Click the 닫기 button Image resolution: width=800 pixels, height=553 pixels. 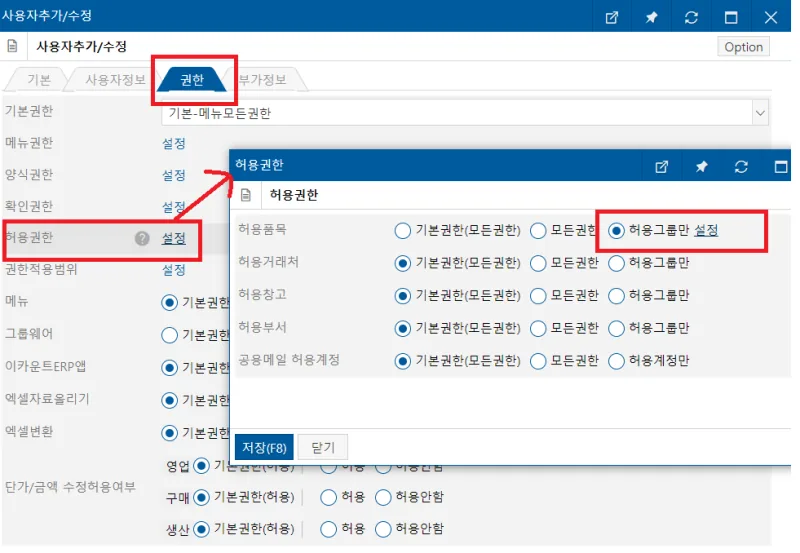(x=323, y=447)
